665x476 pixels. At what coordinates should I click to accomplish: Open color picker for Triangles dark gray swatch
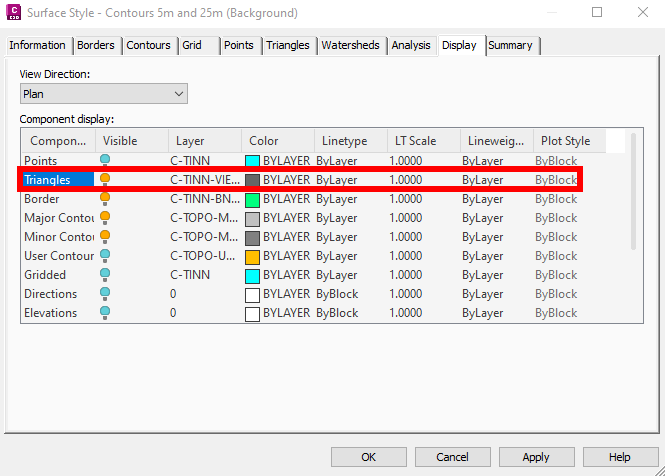(252, 180)
